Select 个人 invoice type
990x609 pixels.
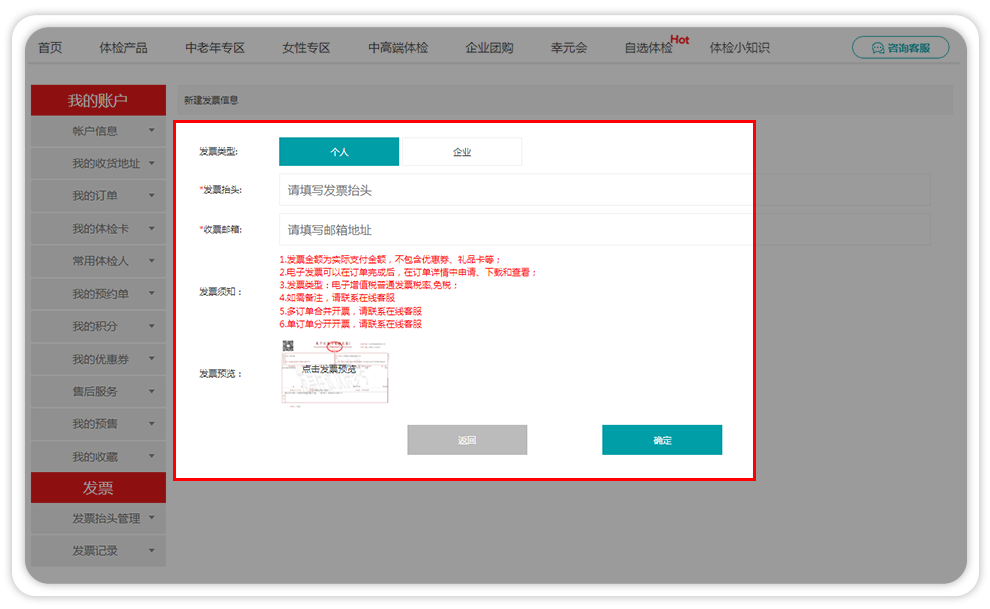click(x=339, y=152)
